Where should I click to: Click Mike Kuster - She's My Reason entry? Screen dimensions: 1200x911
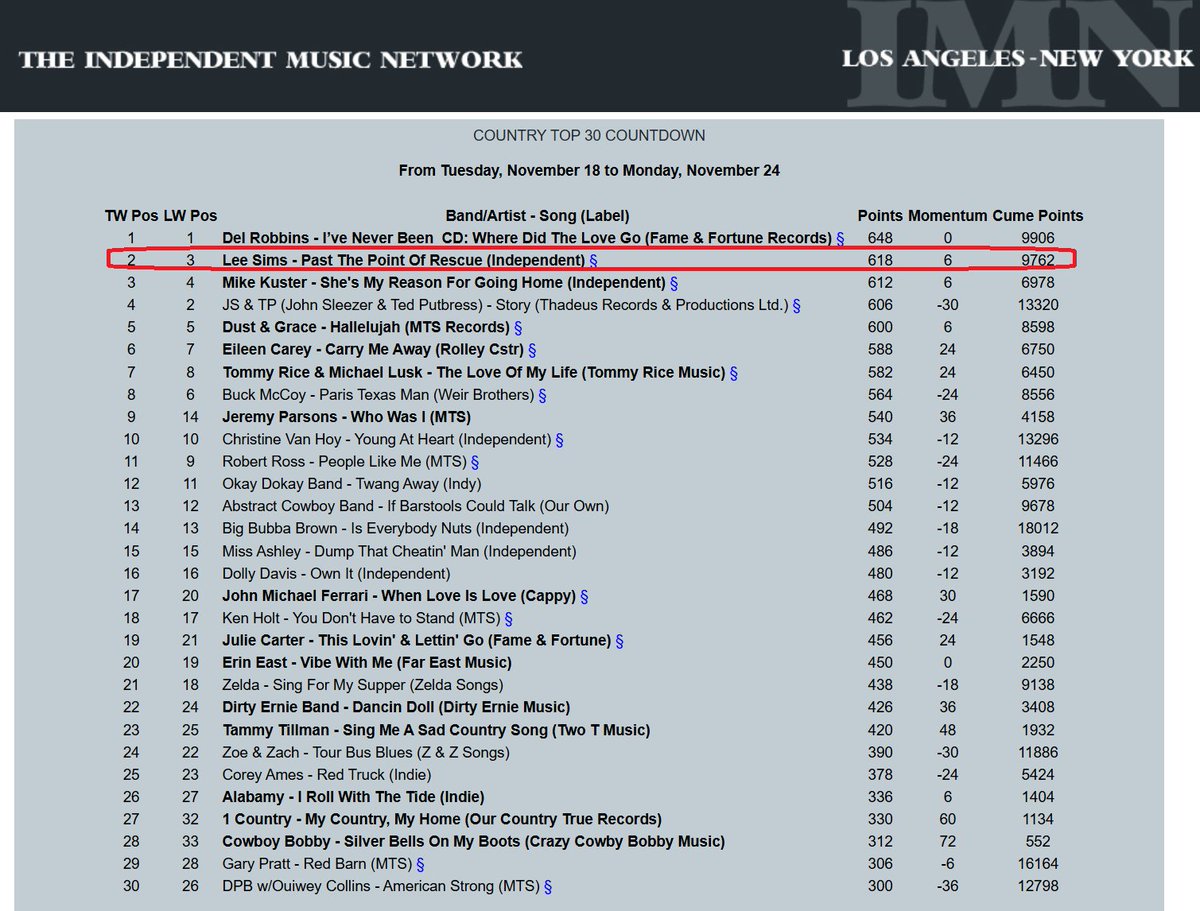coord(444,283)
